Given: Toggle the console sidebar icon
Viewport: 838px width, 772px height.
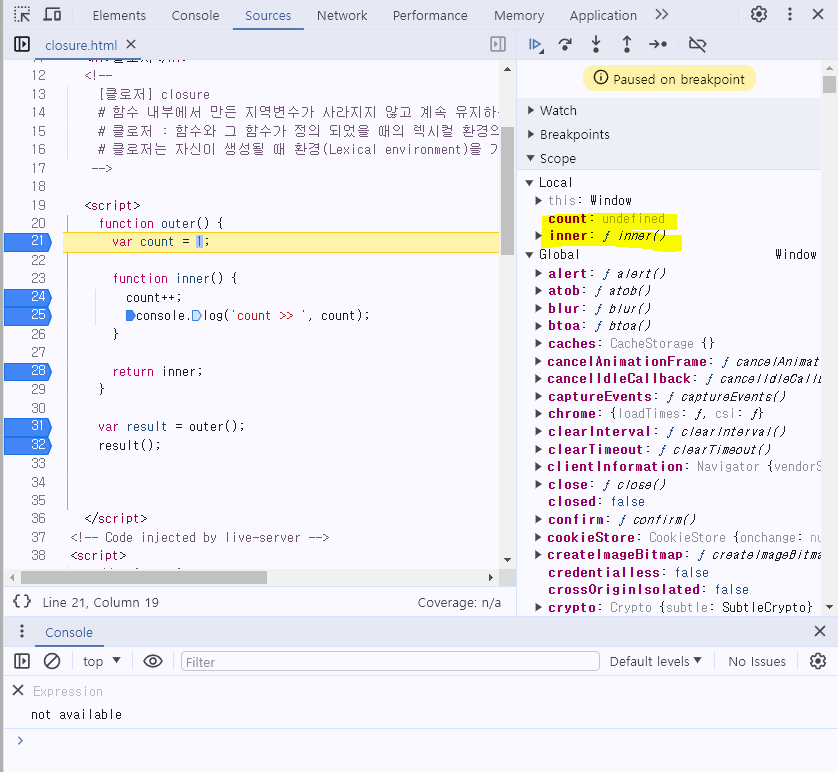Looking at the screenshot, I should tap(22, 661).
